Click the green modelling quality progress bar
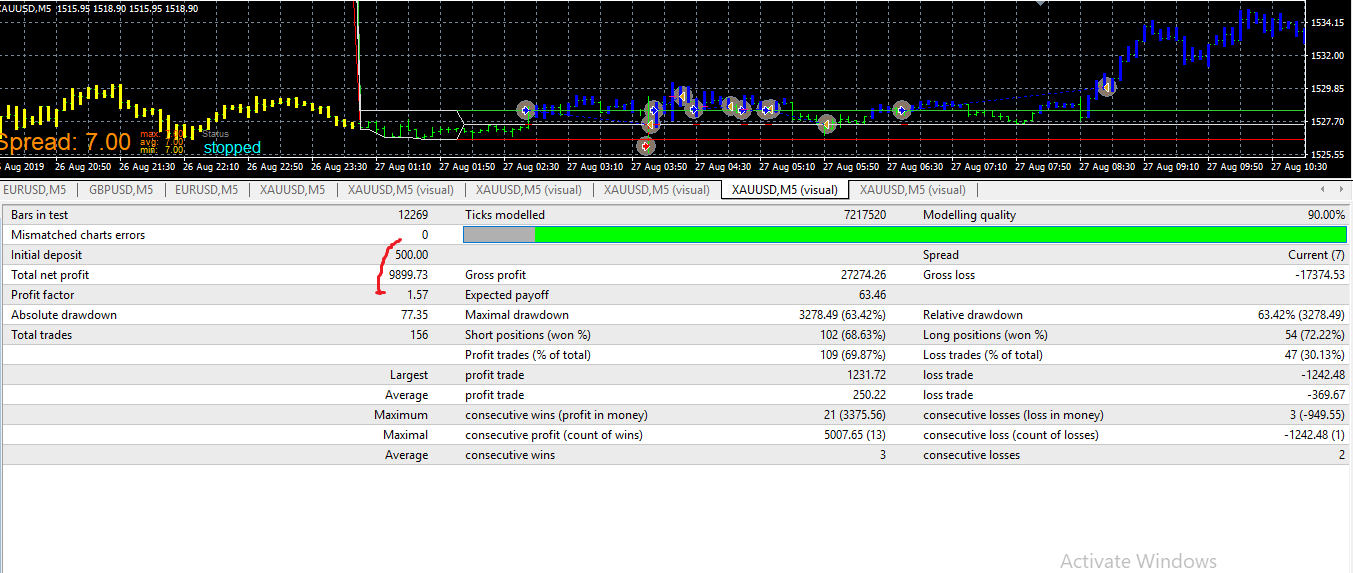The image size is (1353, 573). [940, 235]
